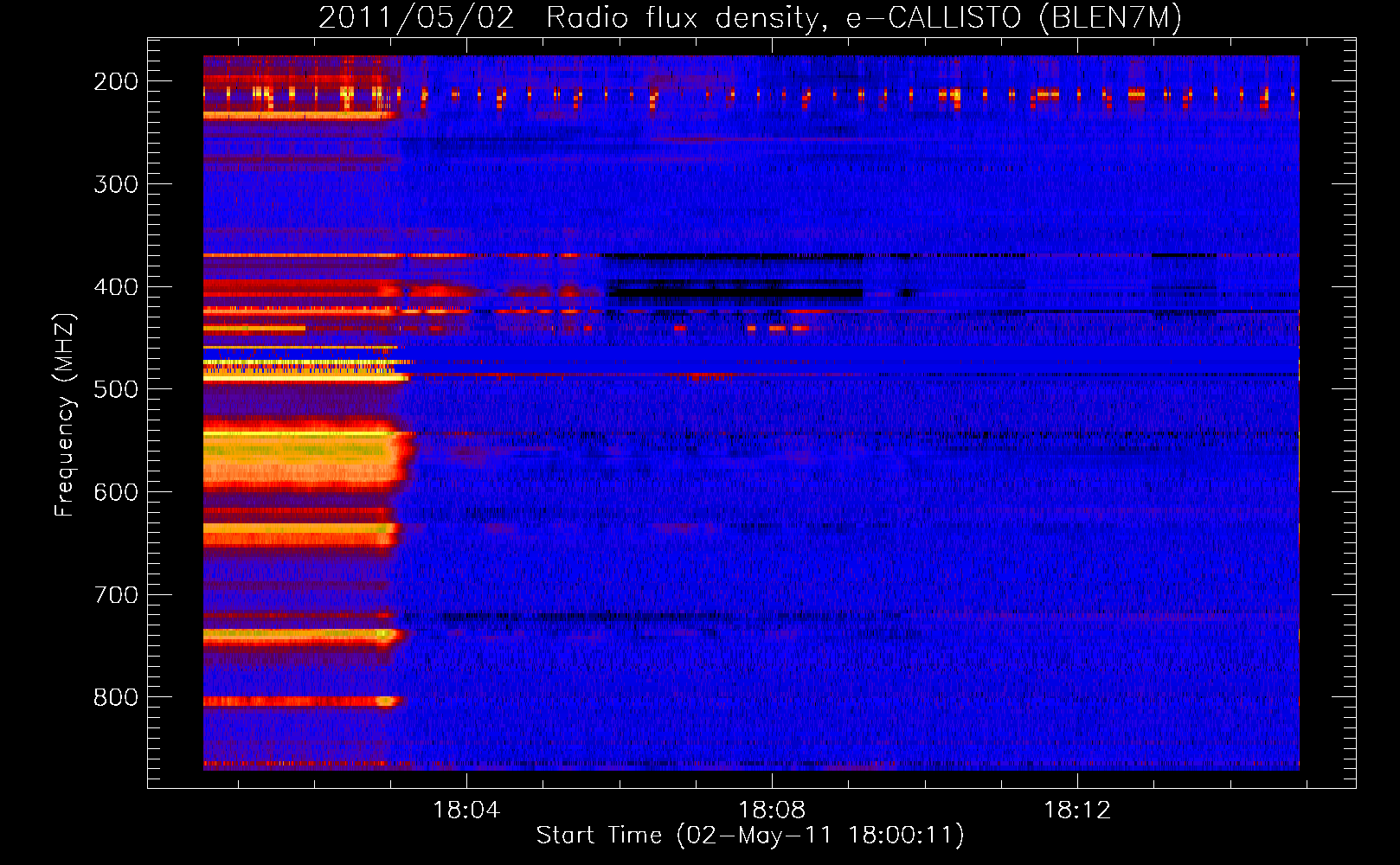Click the 'Start Time (02-May-11 18:00:11)' axis label
The image size is (1400, 865).
(x=750, y=836)
